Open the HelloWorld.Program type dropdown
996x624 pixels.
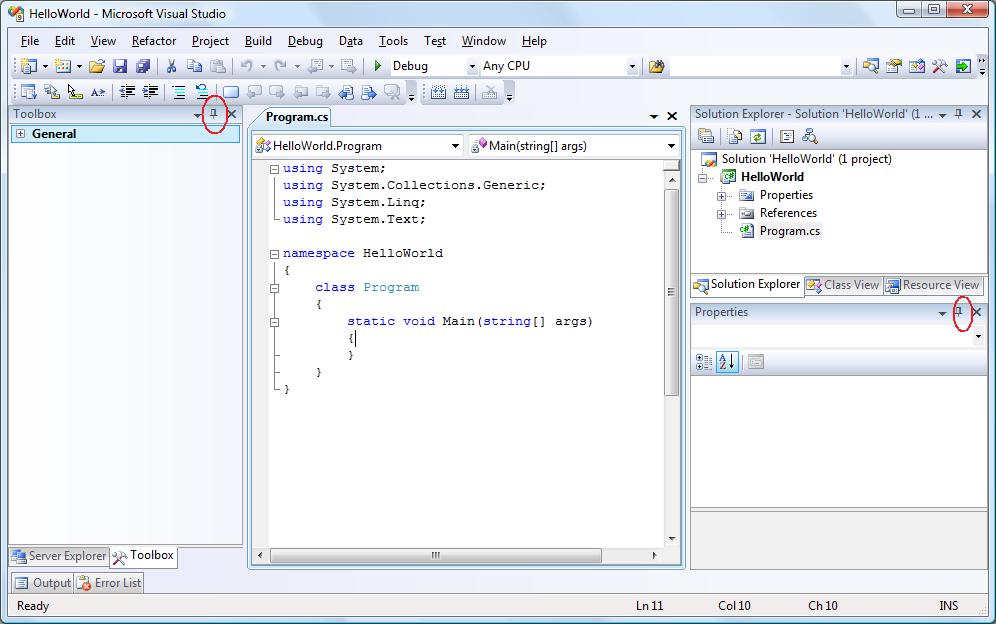coord(455,146)
